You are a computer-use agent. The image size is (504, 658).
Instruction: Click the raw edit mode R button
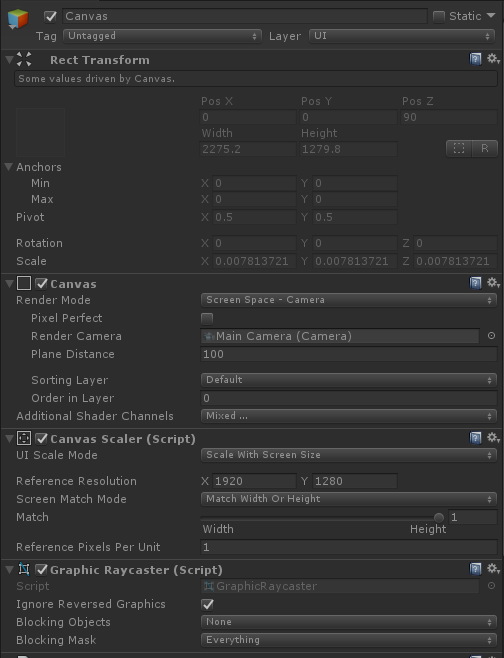[x=485, y=149]
